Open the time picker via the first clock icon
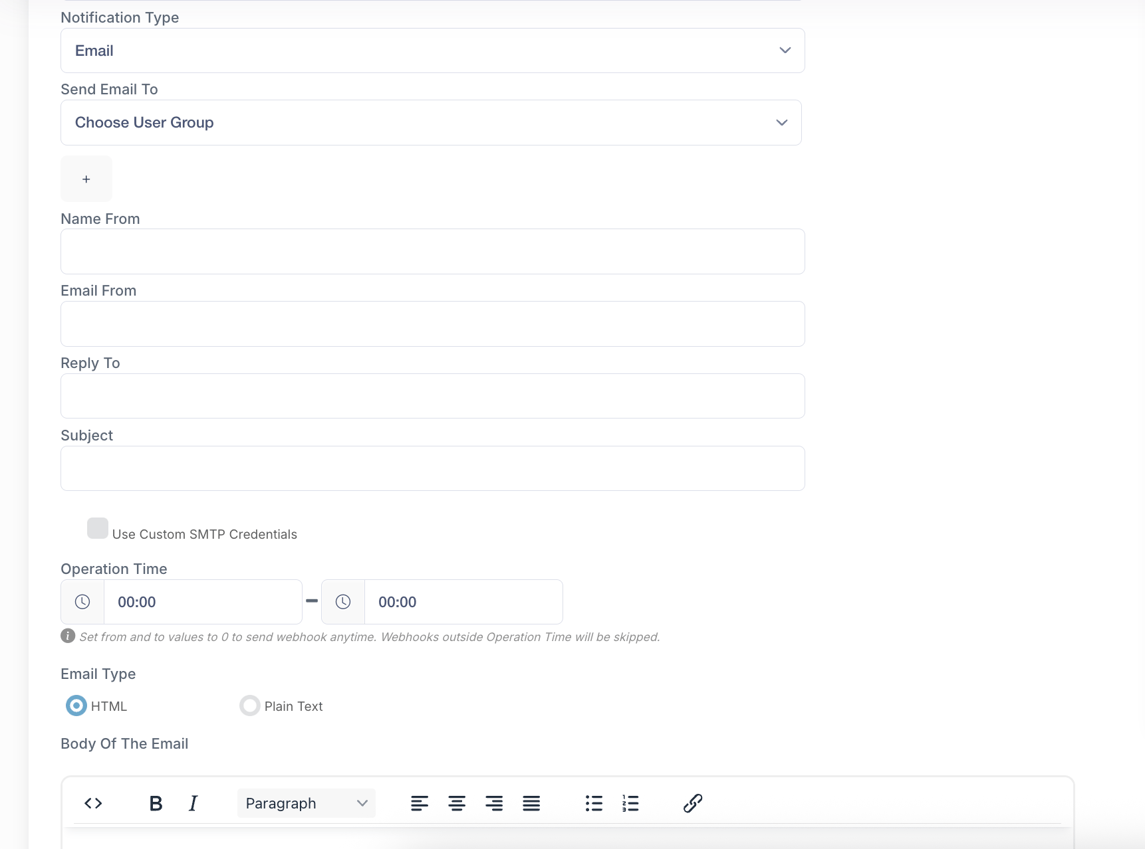 [x=82, y=601]
